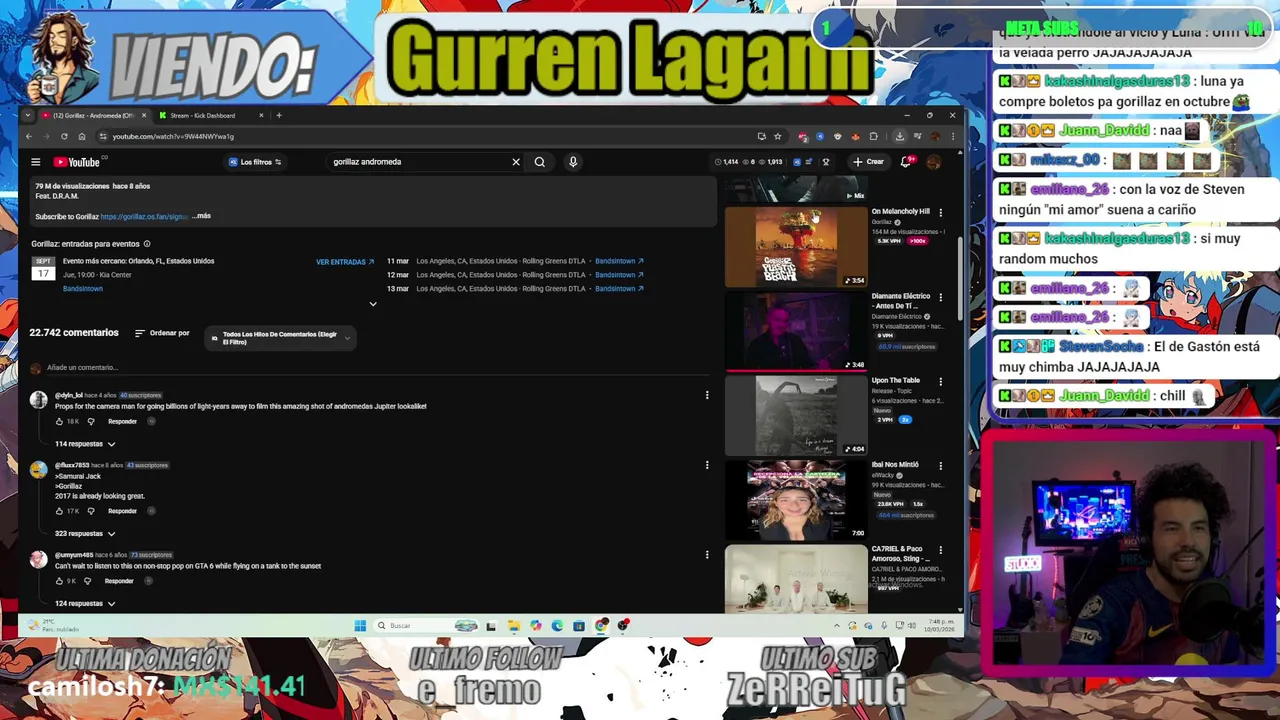
Task: Like the comment by @fluxx7853
Action: (59, 511)
